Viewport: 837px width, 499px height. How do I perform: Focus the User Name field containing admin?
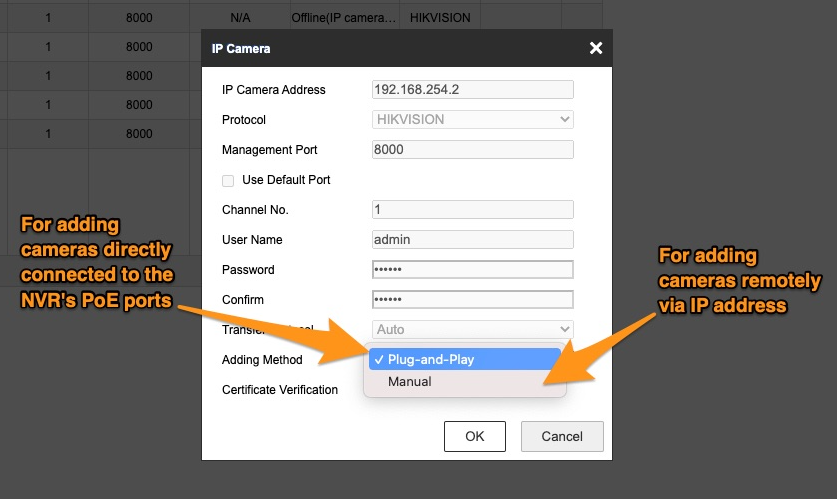click(472, 239)
